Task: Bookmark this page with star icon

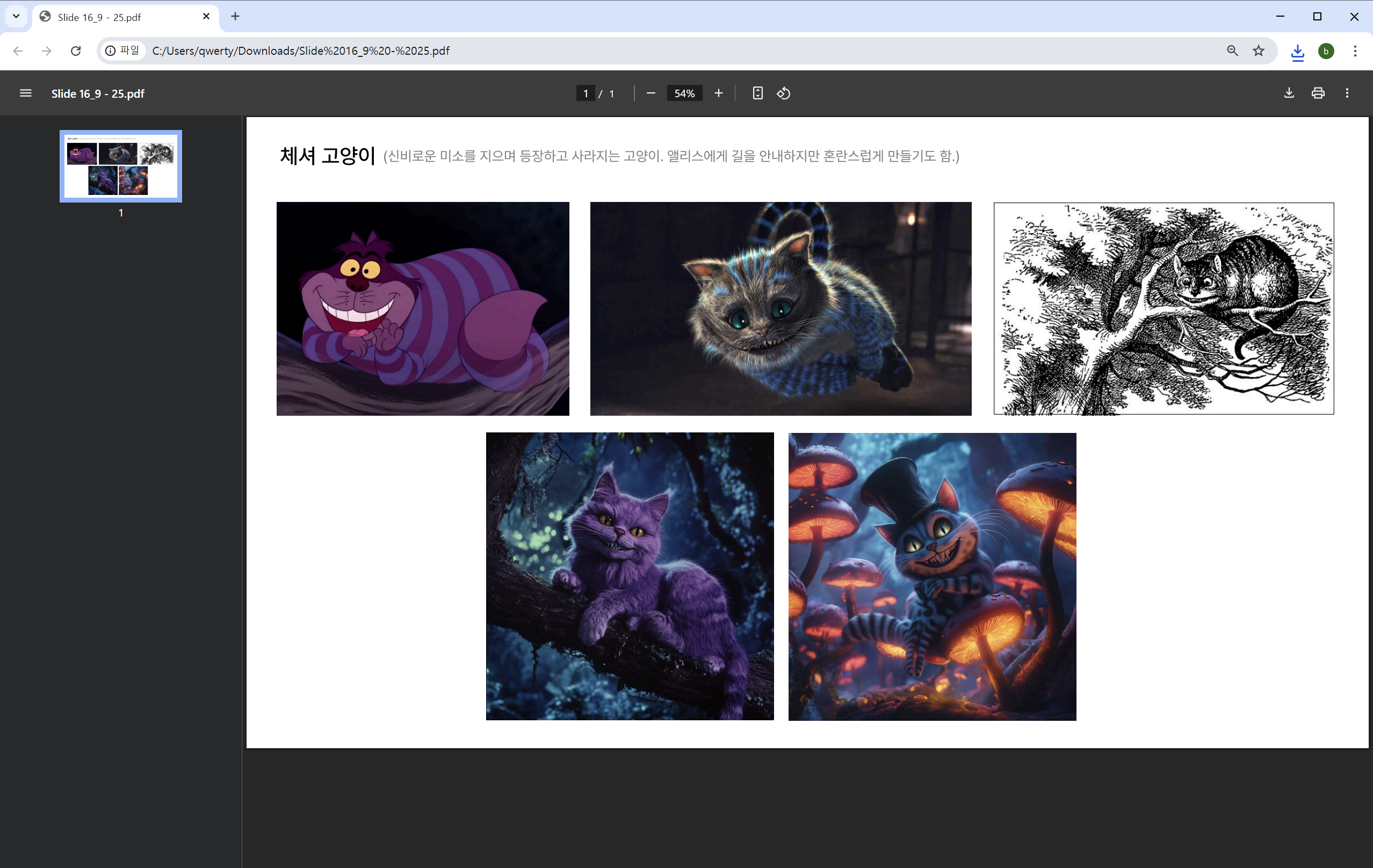Action: (1259, 50)
